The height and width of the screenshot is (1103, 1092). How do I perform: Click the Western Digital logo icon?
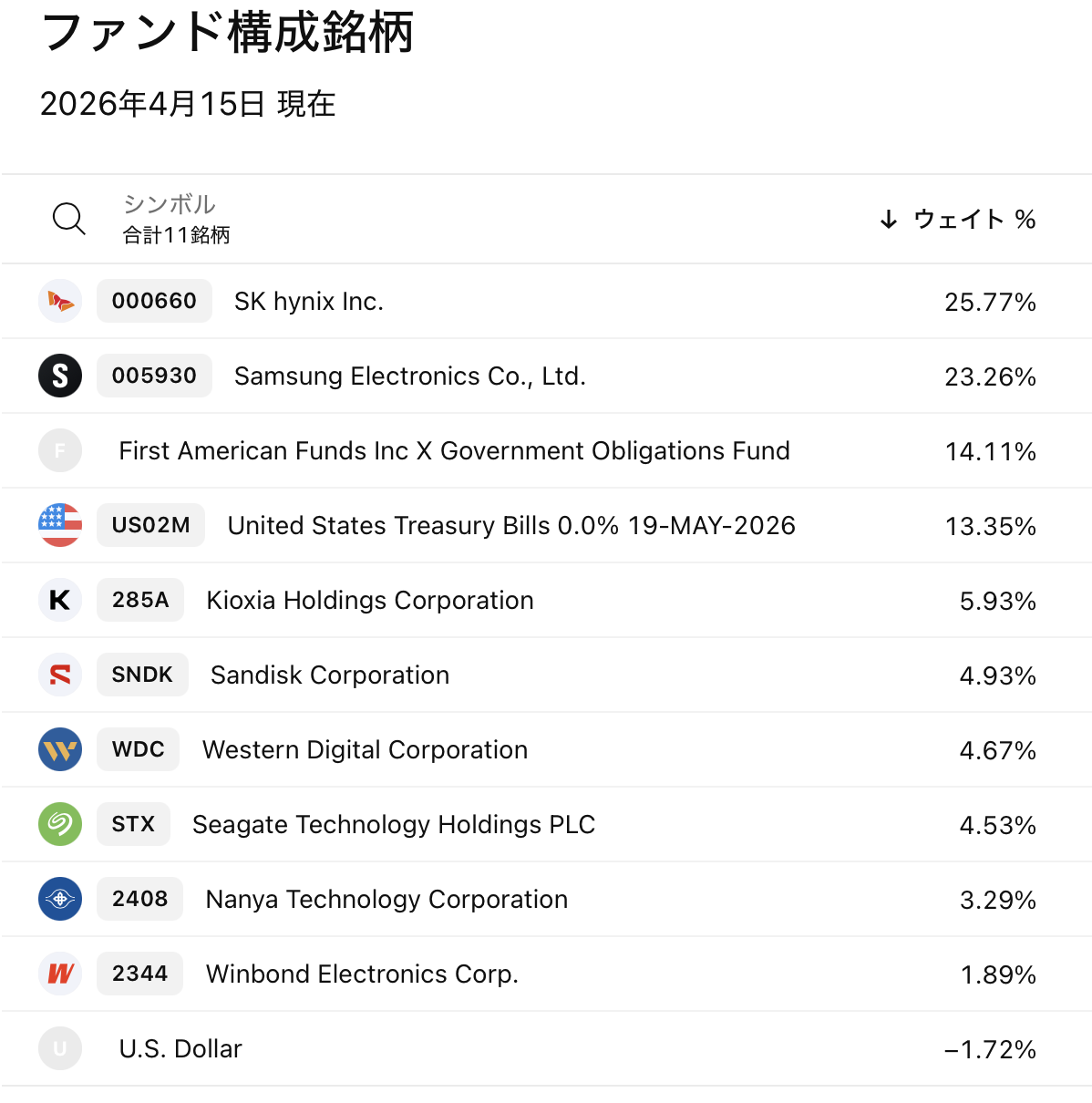[x=60, y=749]
